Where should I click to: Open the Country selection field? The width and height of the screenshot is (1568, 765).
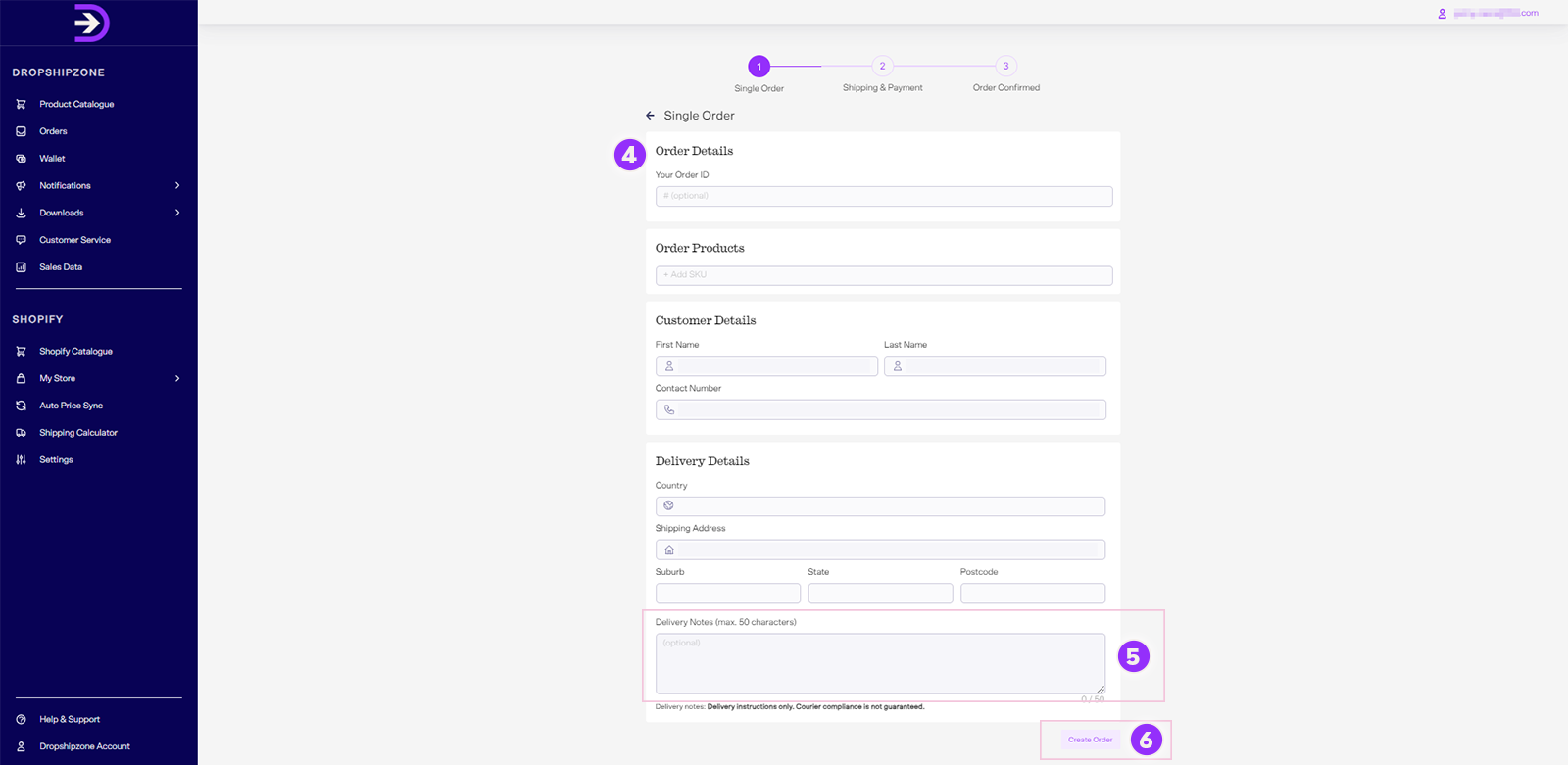(880, 506)
